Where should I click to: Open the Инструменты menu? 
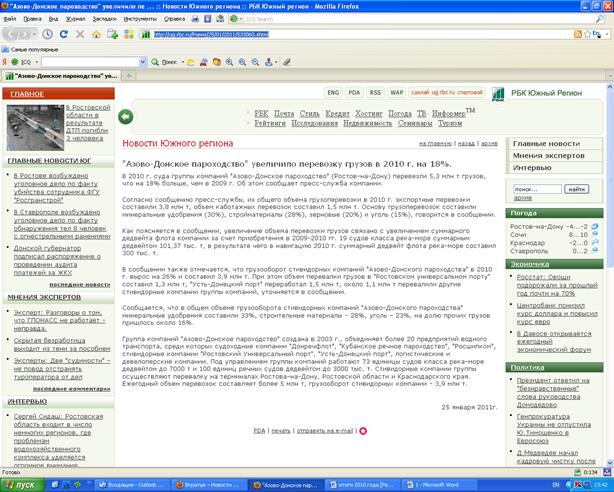[x=140, y=19]
